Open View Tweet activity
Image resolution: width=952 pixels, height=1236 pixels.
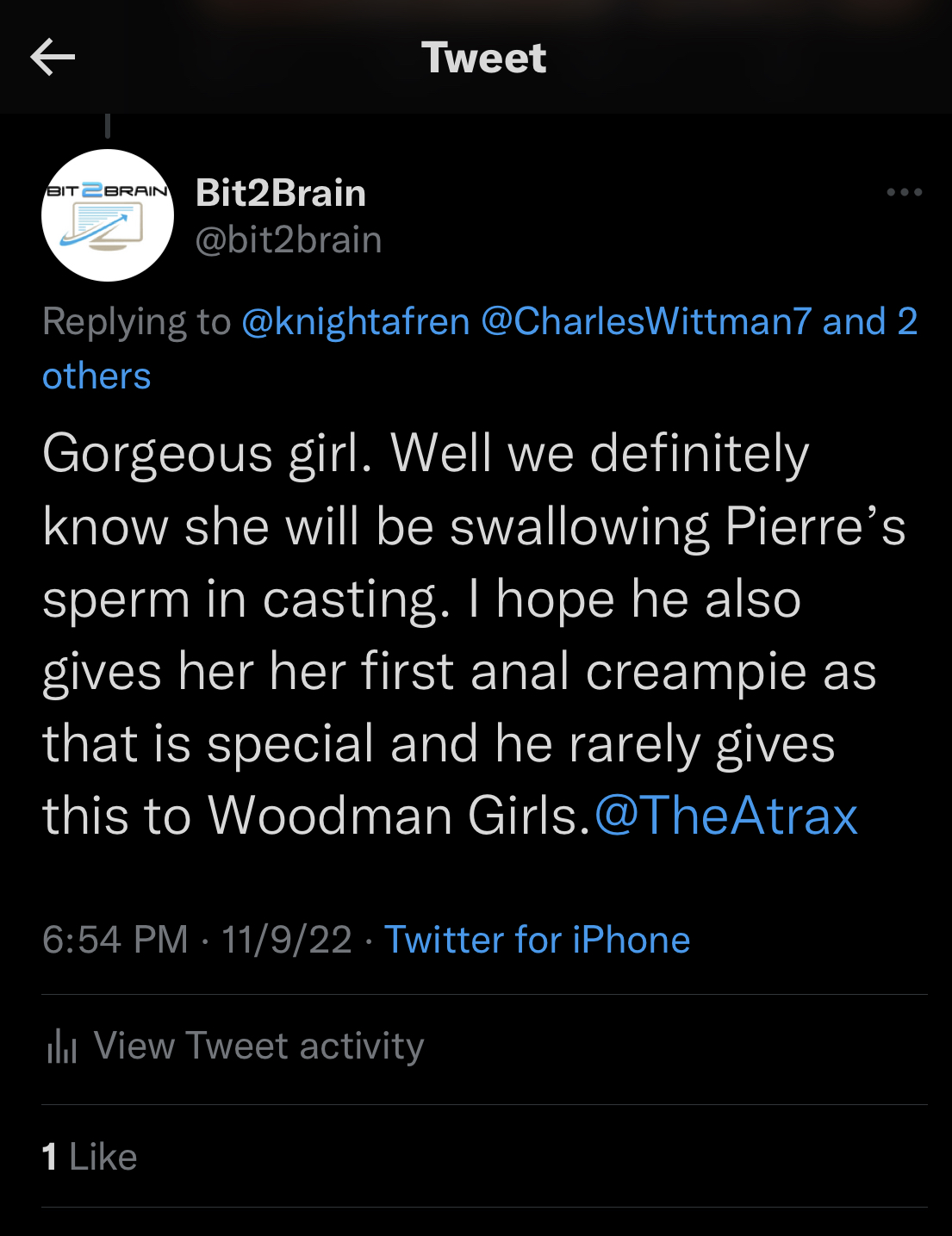[x=258, y=1047]
